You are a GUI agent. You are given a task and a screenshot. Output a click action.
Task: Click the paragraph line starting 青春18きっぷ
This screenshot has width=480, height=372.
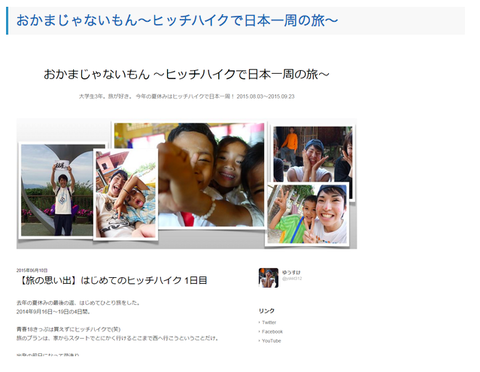click(68, 329)
